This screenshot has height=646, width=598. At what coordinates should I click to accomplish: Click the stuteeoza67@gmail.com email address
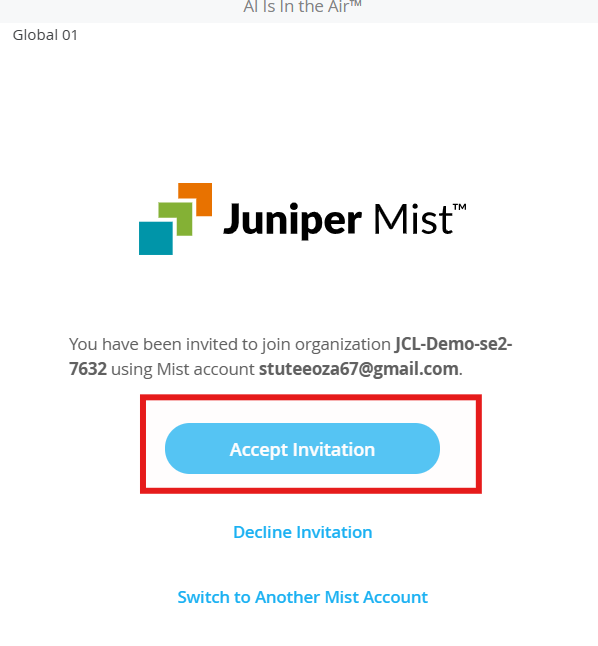[x=359, y=369]
